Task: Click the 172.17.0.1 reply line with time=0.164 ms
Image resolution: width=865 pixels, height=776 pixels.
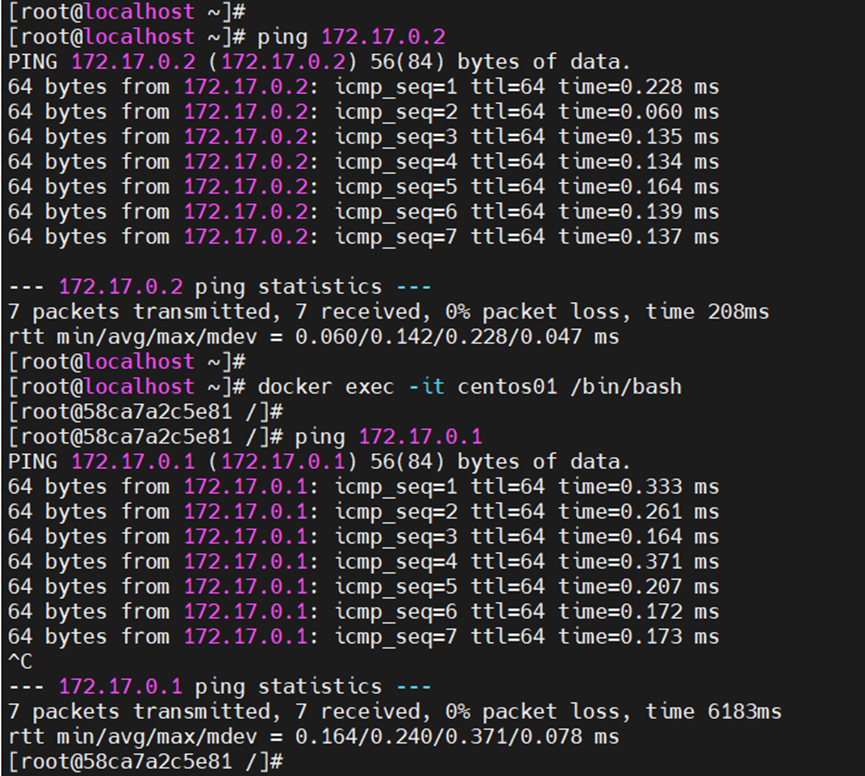Action: pos(364,537)
